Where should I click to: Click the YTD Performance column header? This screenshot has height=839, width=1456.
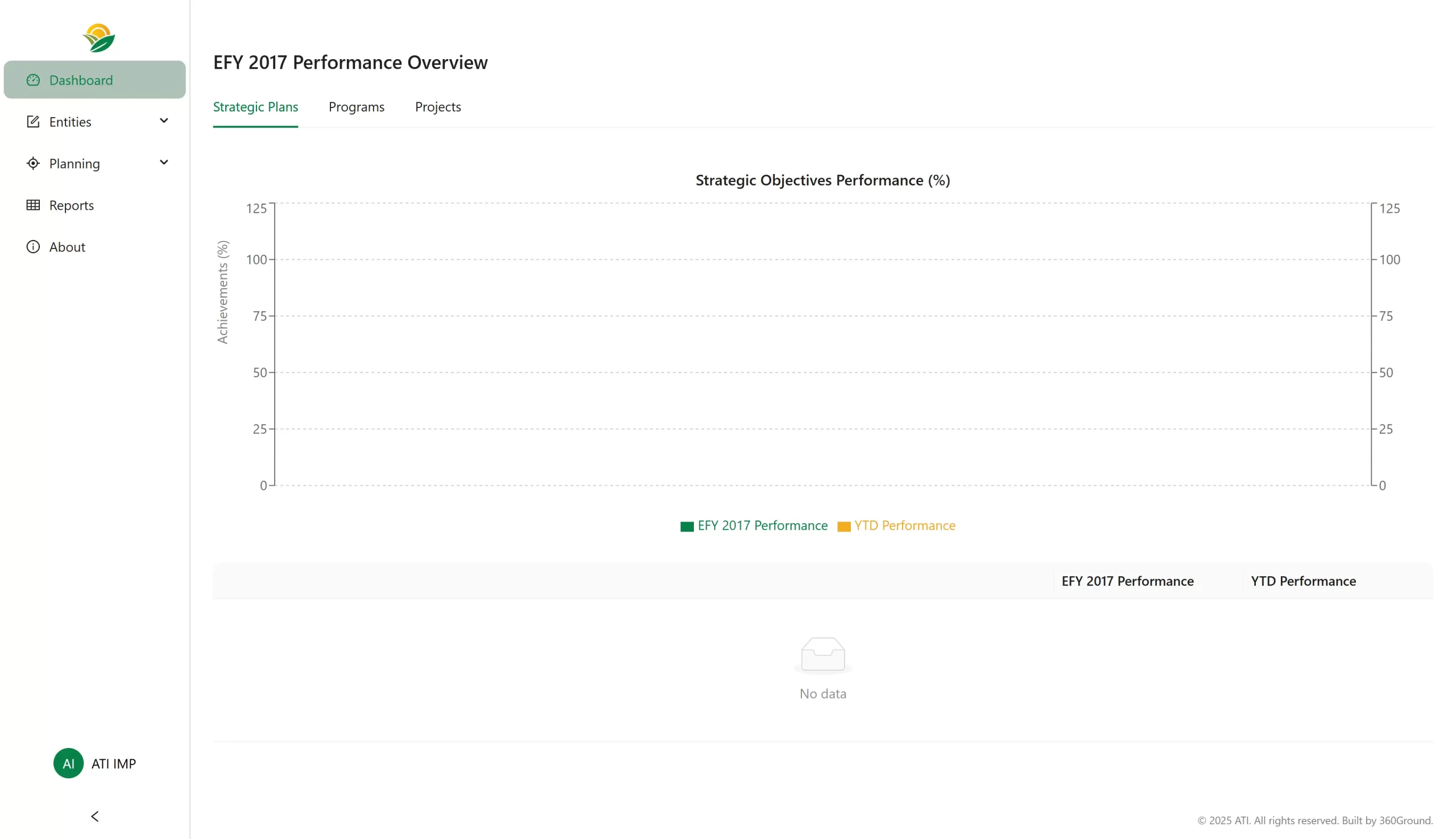(x=1303, y=581)
